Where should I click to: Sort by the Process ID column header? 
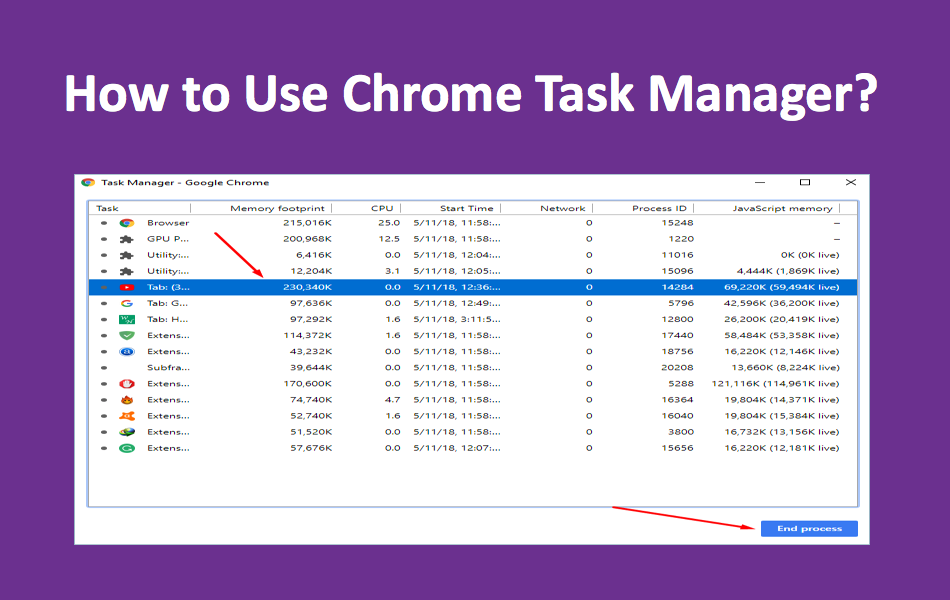pos(659,208)
